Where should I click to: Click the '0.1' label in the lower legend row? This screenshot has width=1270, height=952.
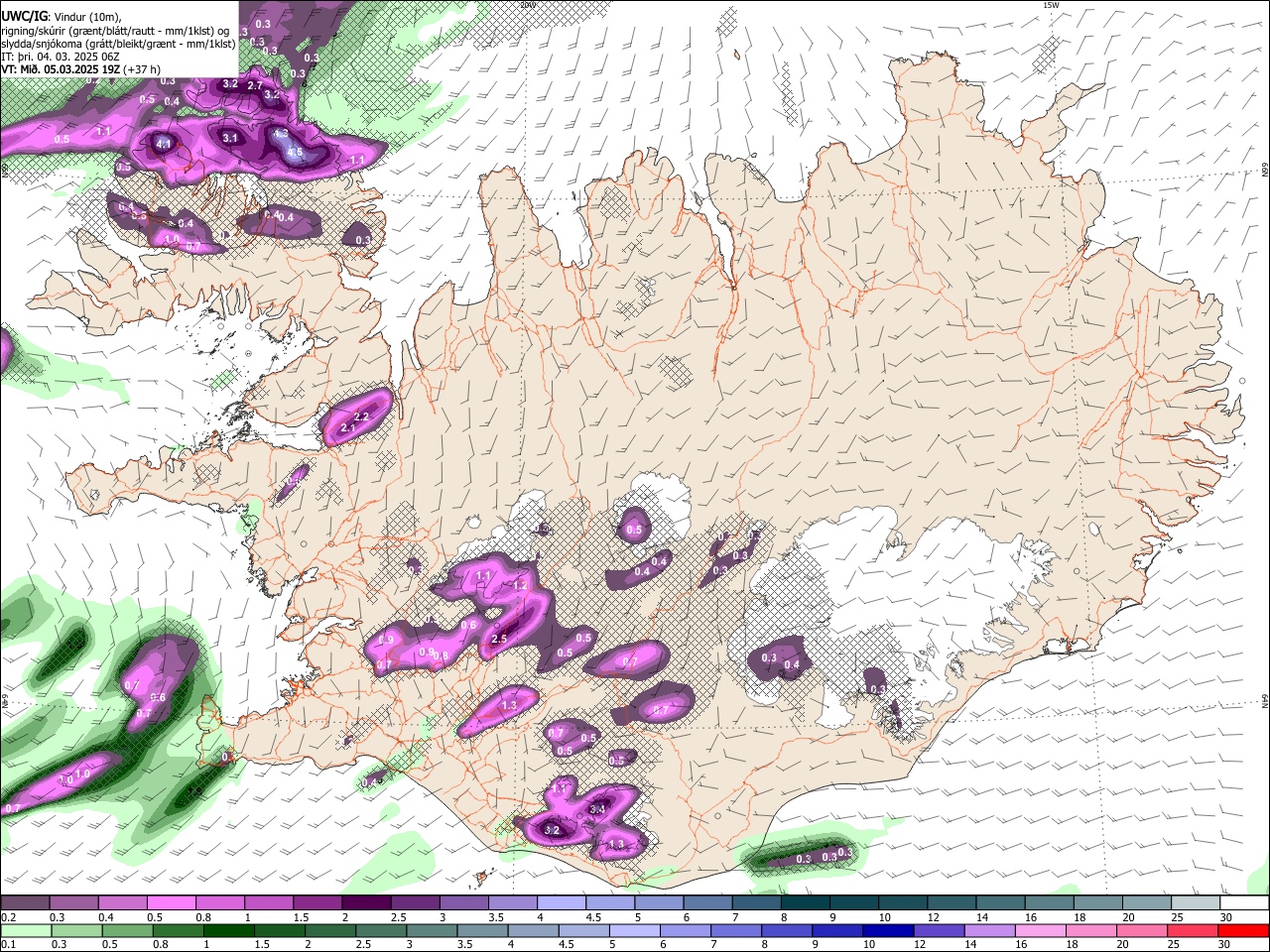click(x=8, y=945)
